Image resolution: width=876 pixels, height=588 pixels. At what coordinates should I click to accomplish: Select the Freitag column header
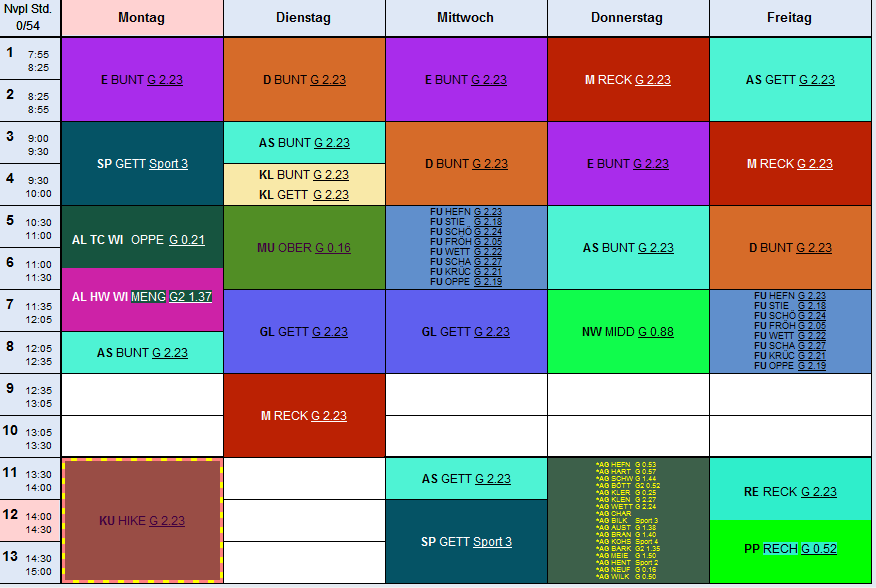click(x=790, y=18)
